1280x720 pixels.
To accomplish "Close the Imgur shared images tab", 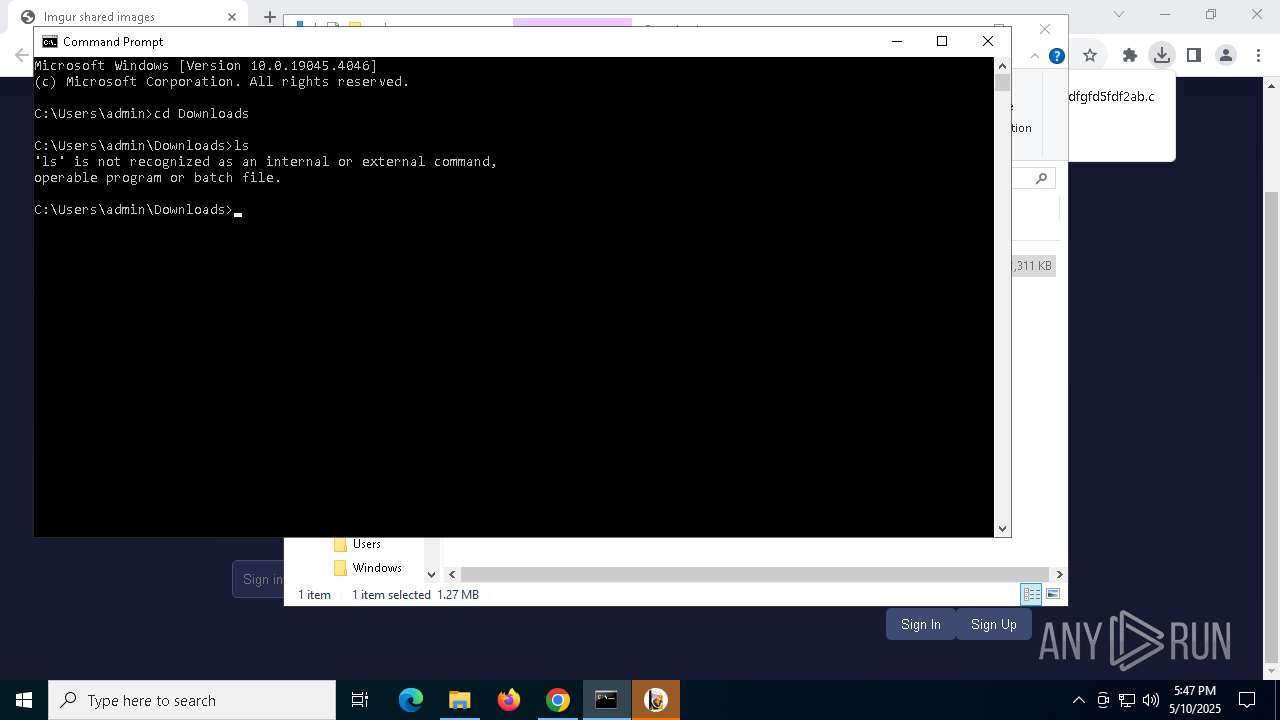I will click(x=232, y=17).
